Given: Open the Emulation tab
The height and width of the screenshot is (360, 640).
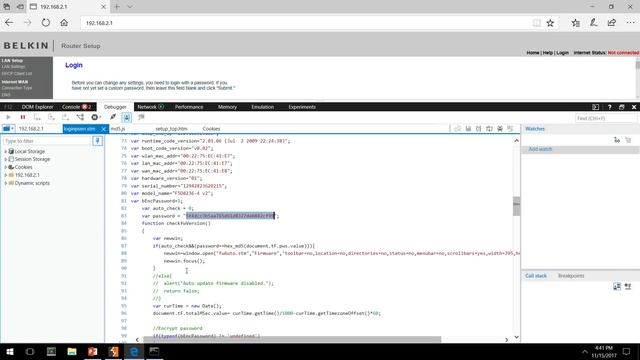Looking at the screenshot, I should 262,107.
